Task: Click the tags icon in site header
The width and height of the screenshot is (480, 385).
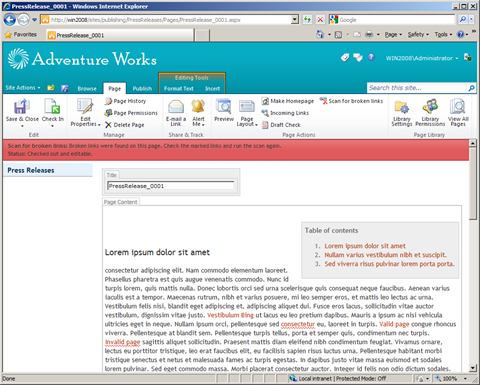Action: pos(345,57)
